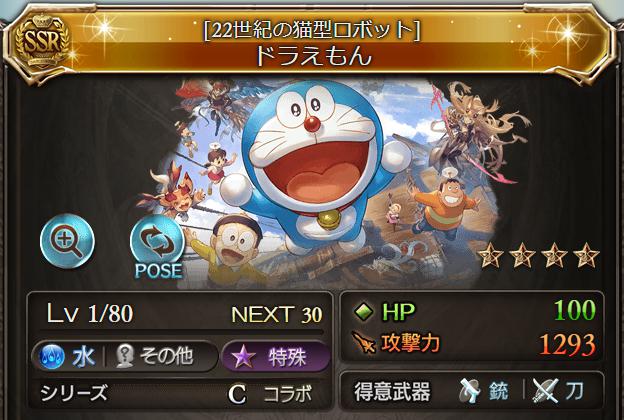Screen dimensions: 624x420
Task: Click the C コラボ series label
Action: 270,394
